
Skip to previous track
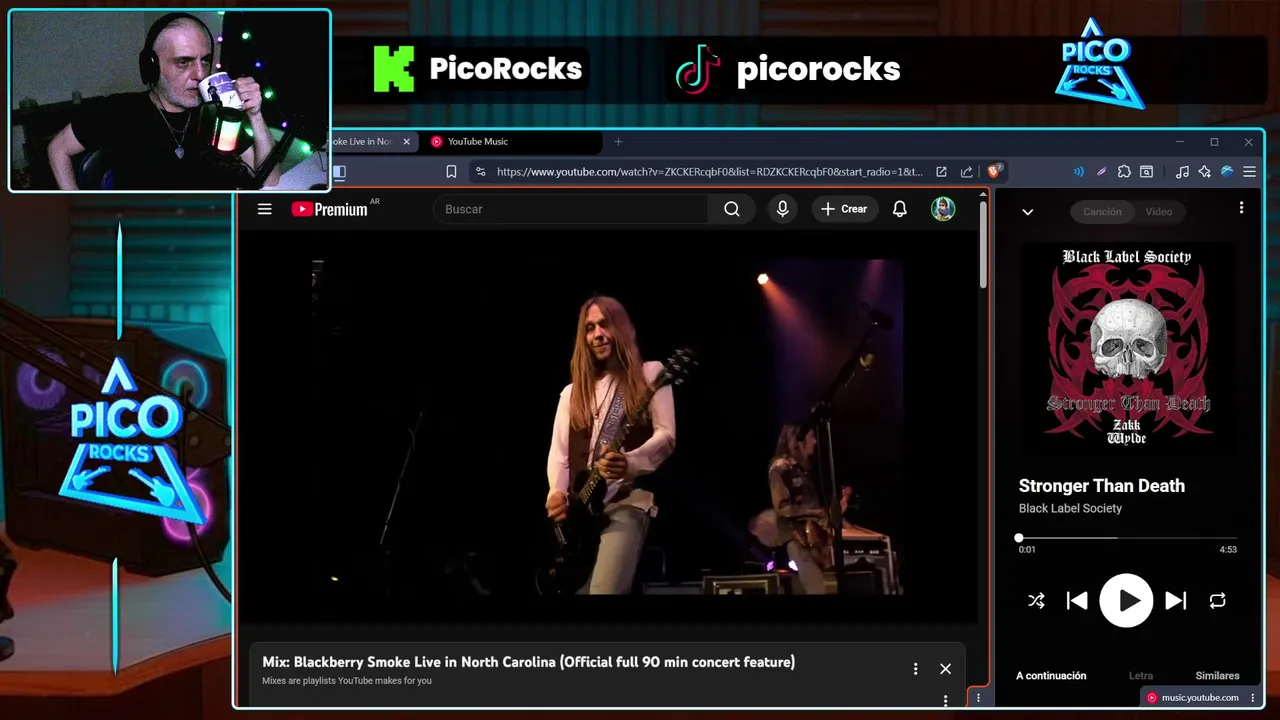[x=1077, y=601]
